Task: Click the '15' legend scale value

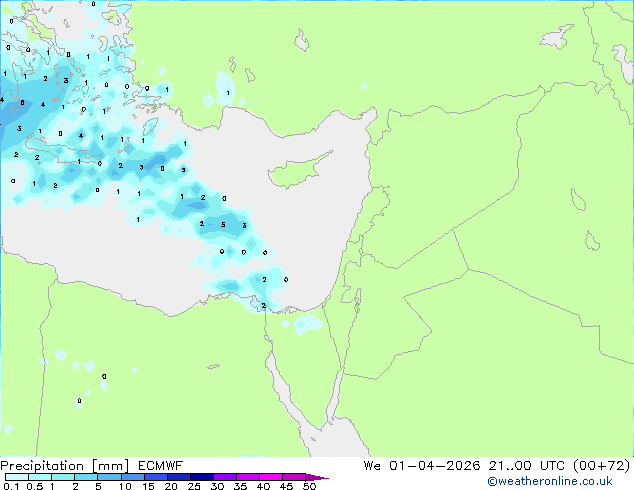Action: [x=148, y=486]
